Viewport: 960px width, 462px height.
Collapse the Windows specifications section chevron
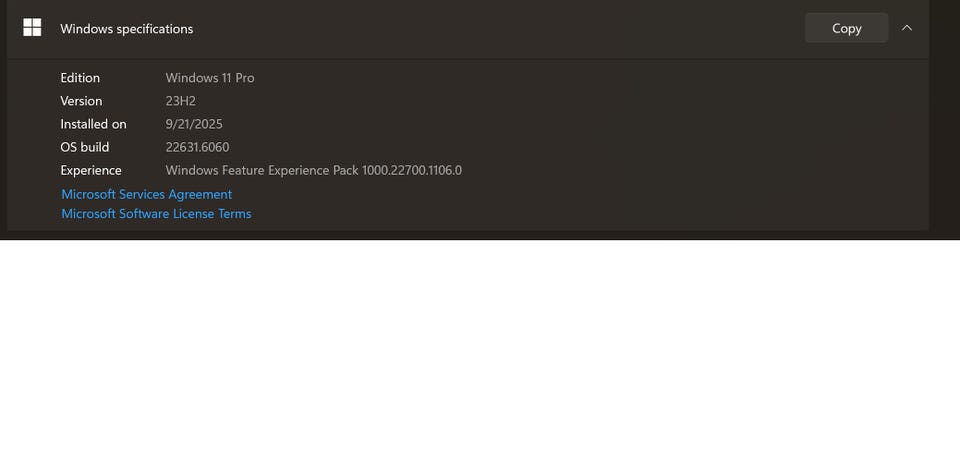tap(907, 28)
